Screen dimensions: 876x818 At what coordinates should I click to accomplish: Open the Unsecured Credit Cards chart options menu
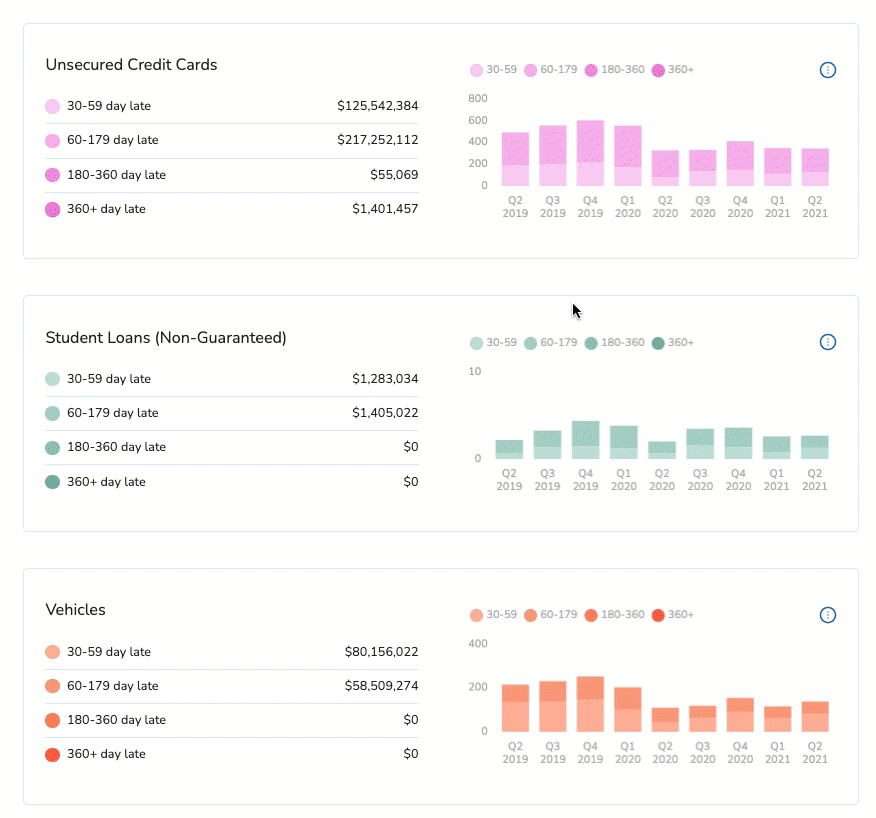(827, 70)
